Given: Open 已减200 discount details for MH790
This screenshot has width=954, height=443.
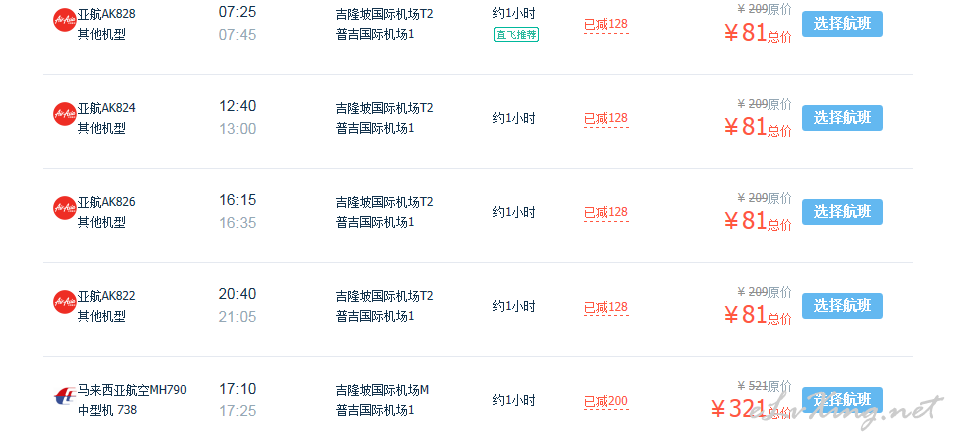Looking at the screenshot, I should point(606,402).
